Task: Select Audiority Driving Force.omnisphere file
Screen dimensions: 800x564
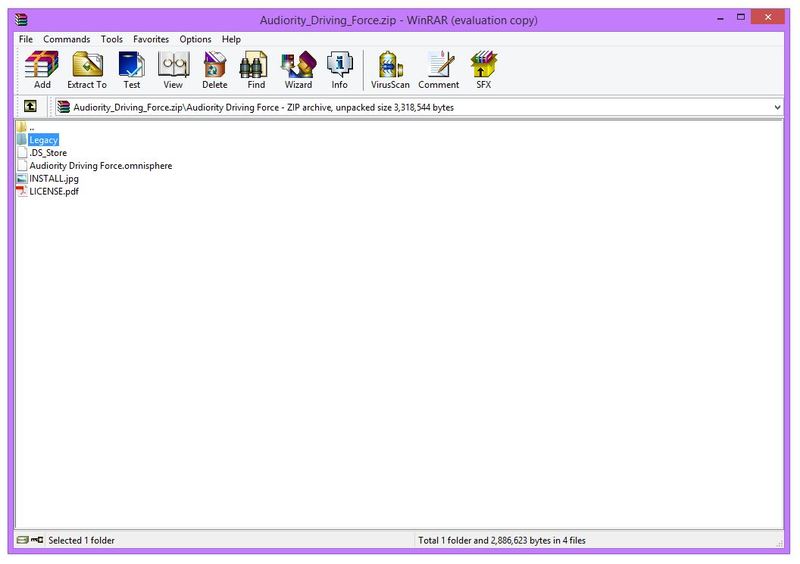Action: pyautogui.click(x=100, y=166)
